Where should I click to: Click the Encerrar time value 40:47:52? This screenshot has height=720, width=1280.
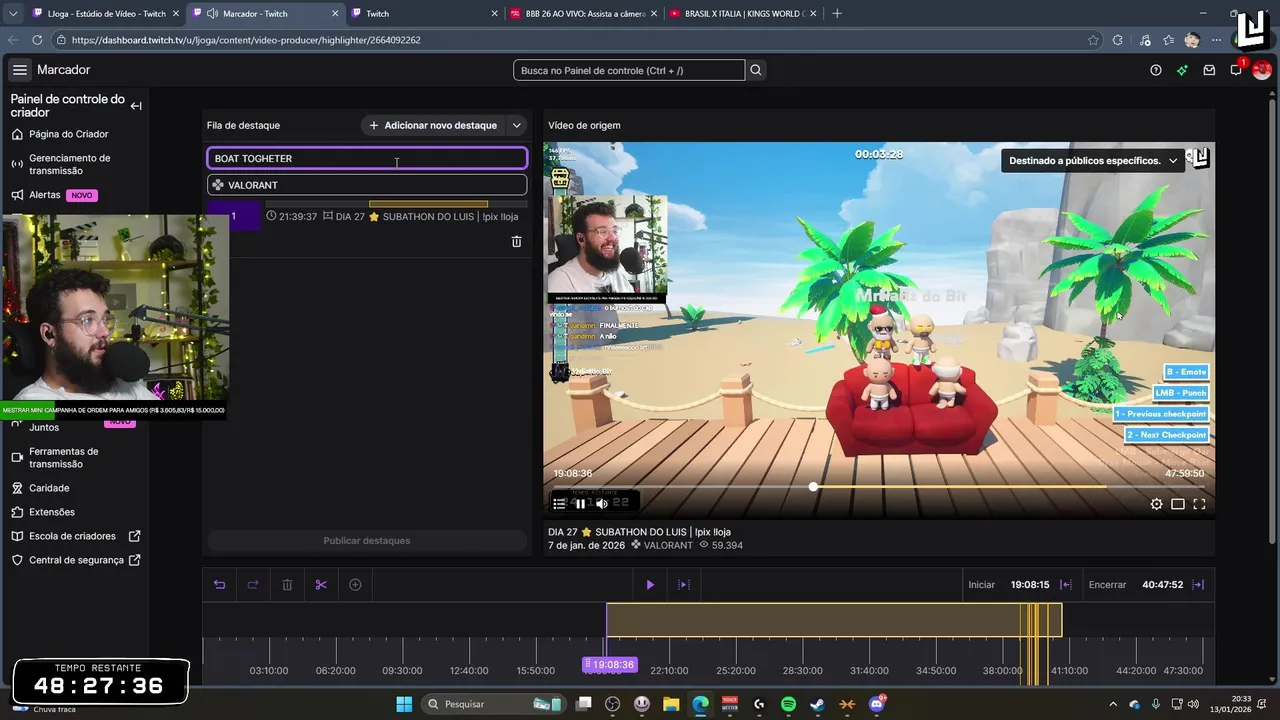[1162, 585]
